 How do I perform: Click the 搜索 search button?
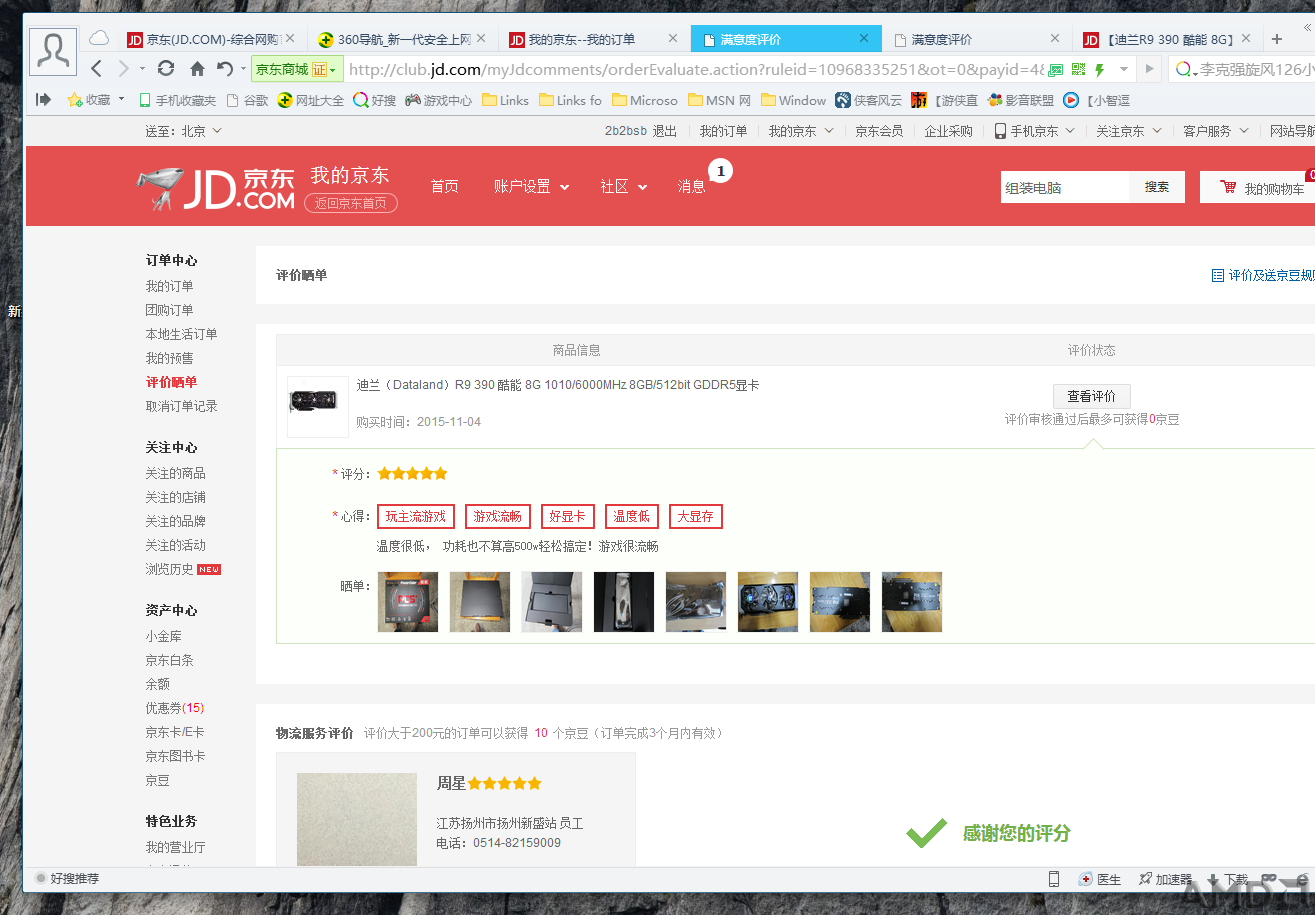point(1157,187)
